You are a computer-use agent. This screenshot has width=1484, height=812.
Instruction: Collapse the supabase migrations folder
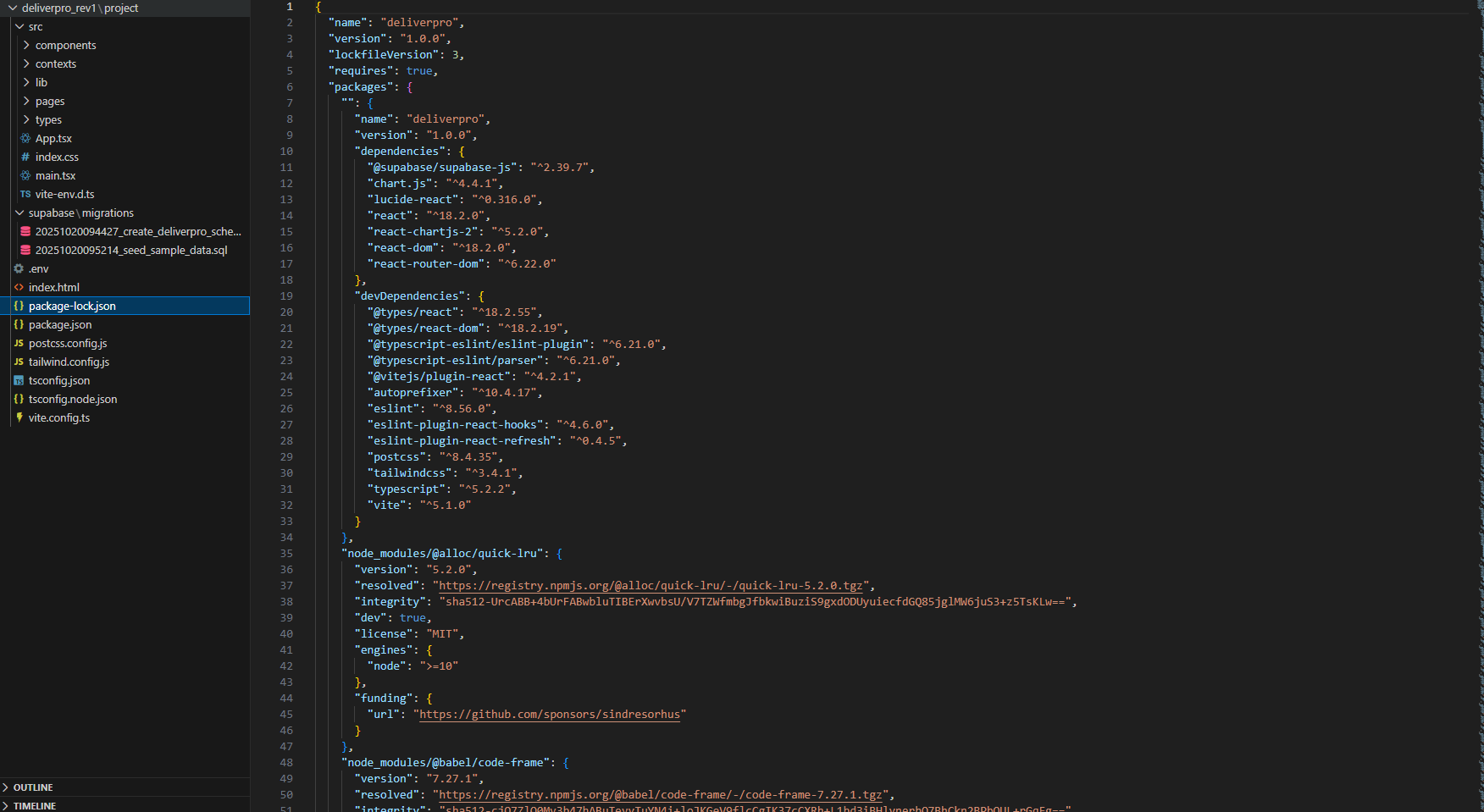coord(19,213)
